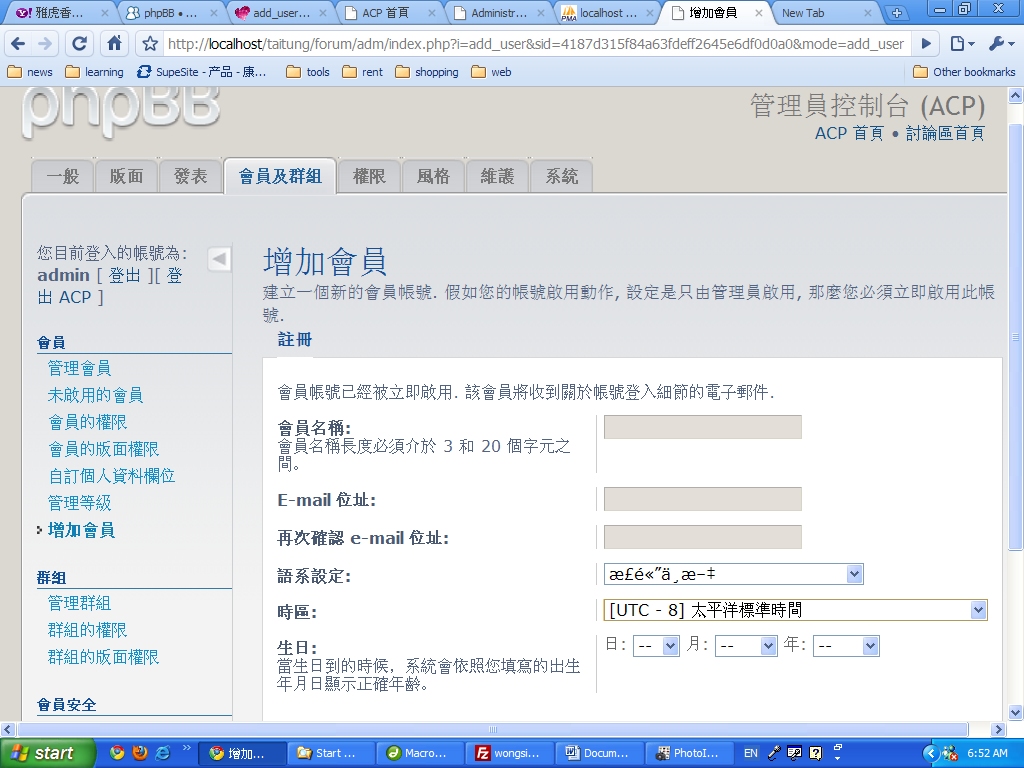Switch to the 維護 ACP tab
The image size is (1024, 768).
497,176
